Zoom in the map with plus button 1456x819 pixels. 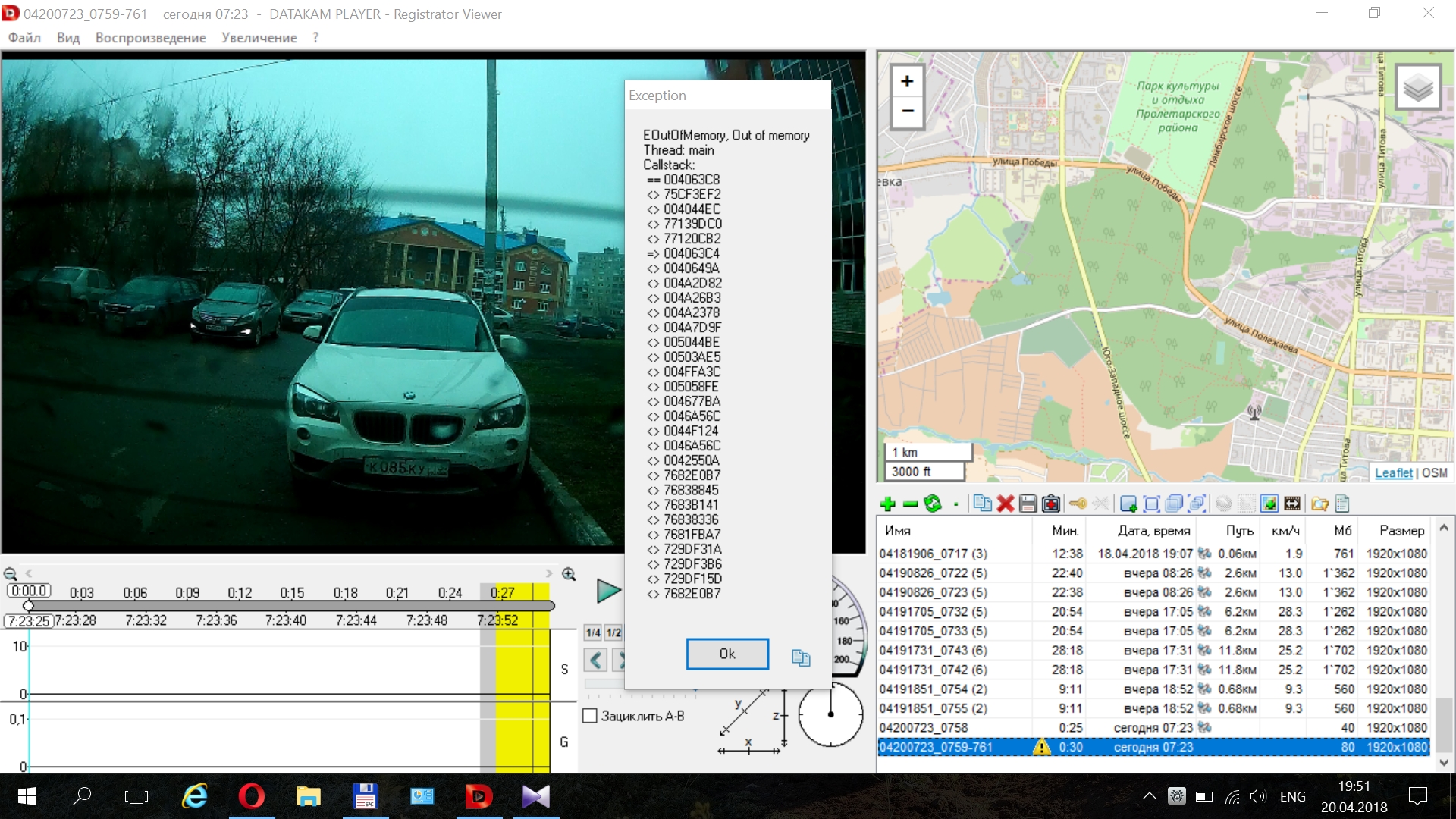(x=907, y=81)
